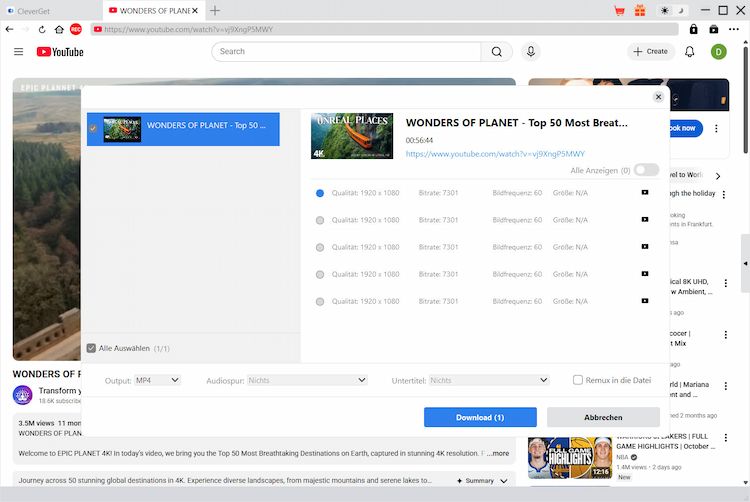Click video icon of first quality row

click(x=645, y=192)
